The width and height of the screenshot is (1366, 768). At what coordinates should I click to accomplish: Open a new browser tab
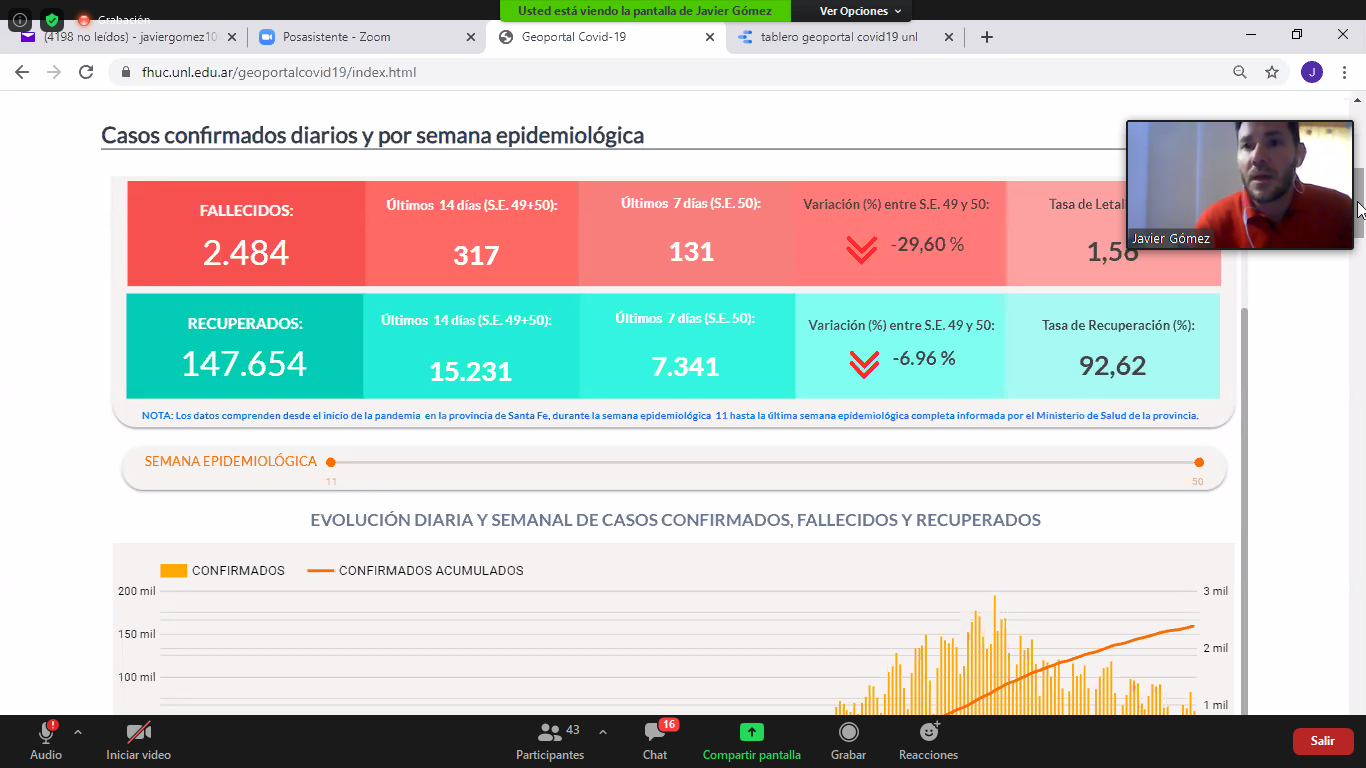coord(987,37)
